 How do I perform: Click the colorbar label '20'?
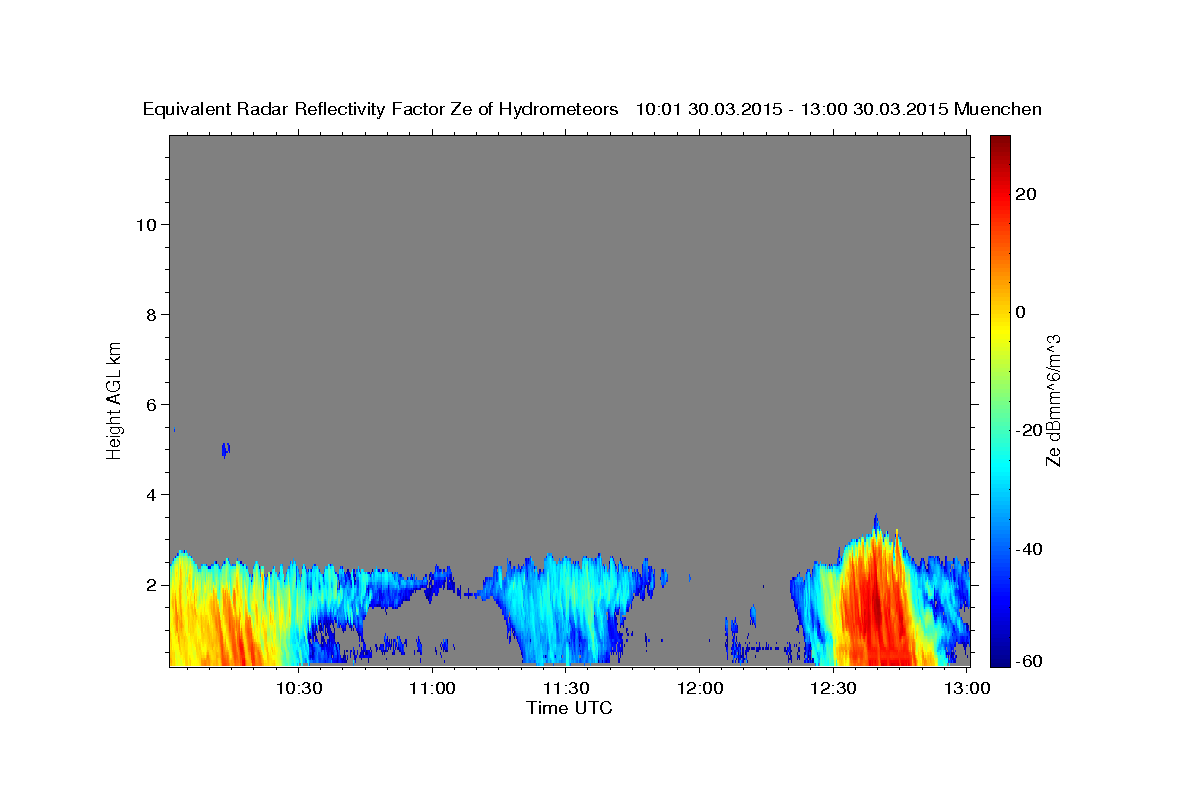[1025, 194]
